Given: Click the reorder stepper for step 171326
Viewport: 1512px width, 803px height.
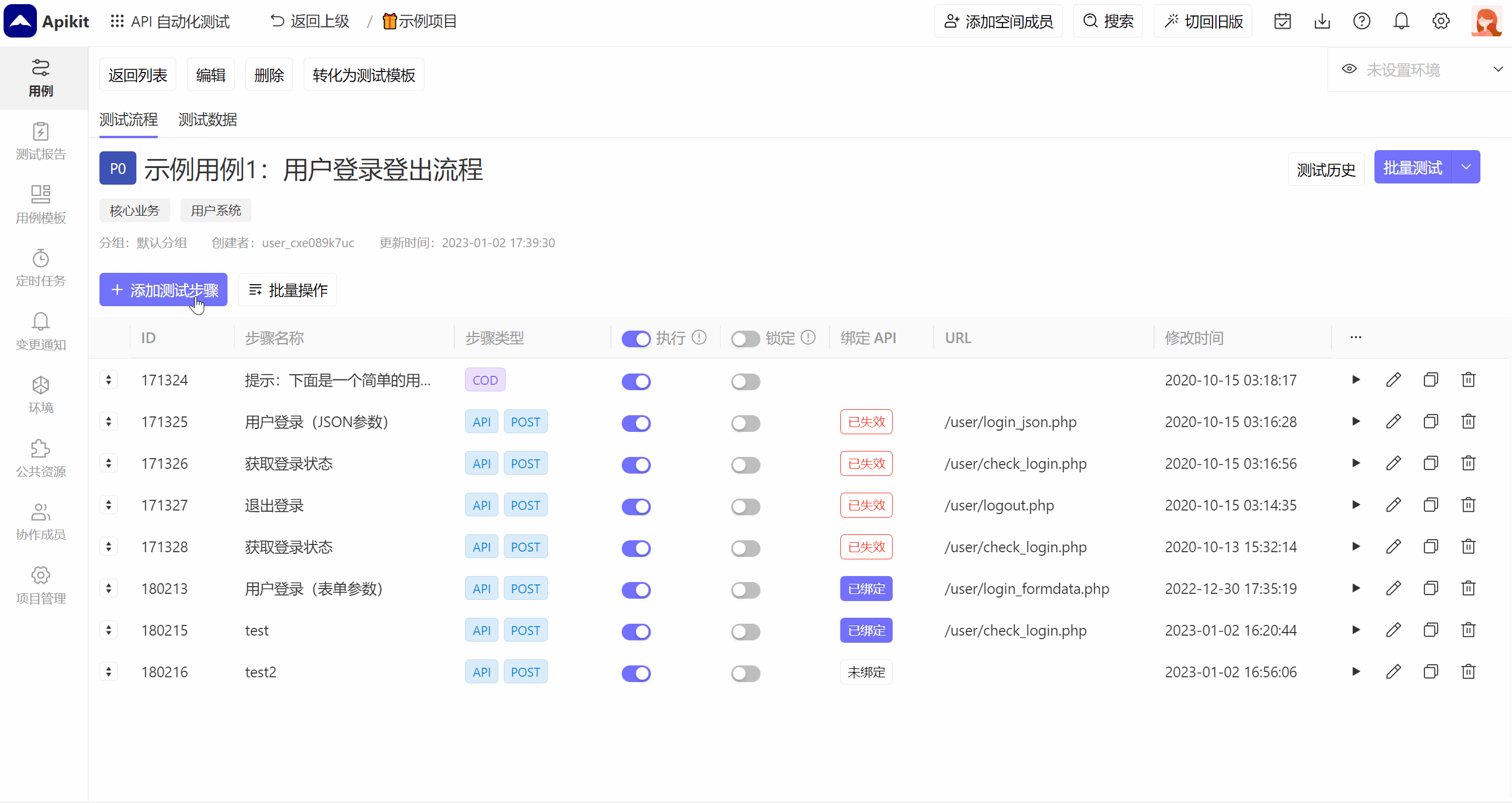Looking at the screenshot, I should point(108,463).
